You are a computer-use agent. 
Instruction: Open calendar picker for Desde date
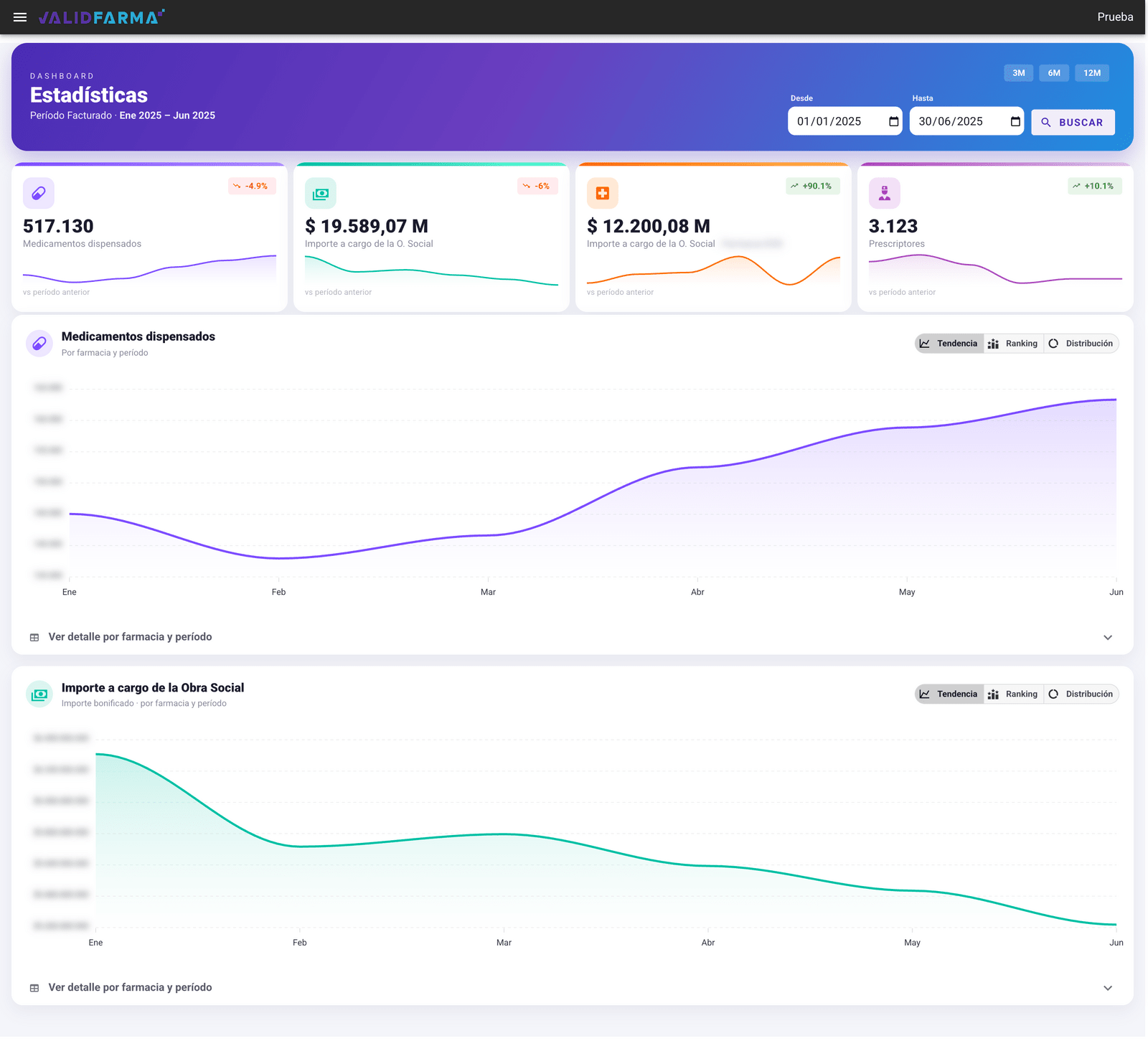point(894,121)
